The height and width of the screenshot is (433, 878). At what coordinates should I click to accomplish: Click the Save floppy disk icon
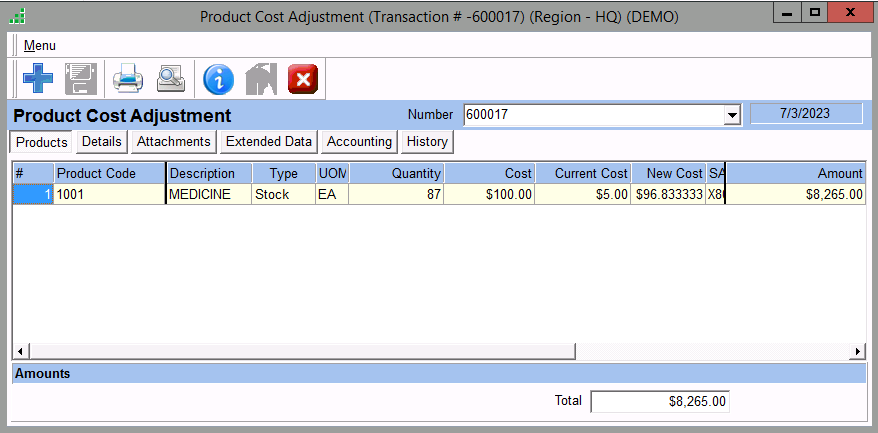[79, 78]
